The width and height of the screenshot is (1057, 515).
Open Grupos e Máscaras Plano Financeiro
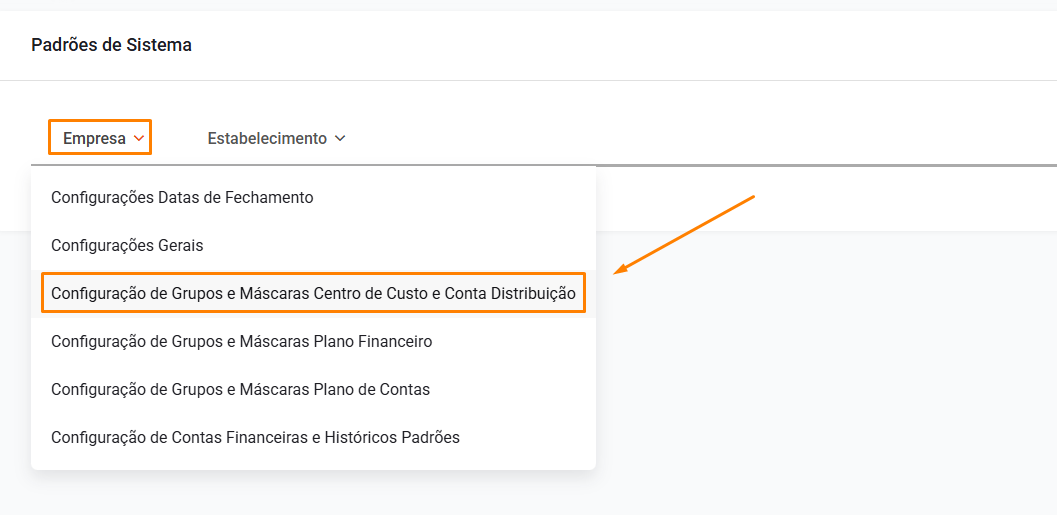241,341
